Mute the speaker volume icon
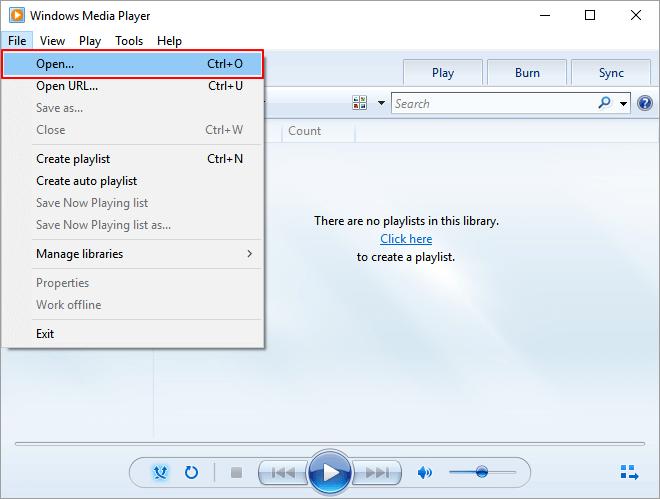This screenshot has width=660, height=499. 425,472
